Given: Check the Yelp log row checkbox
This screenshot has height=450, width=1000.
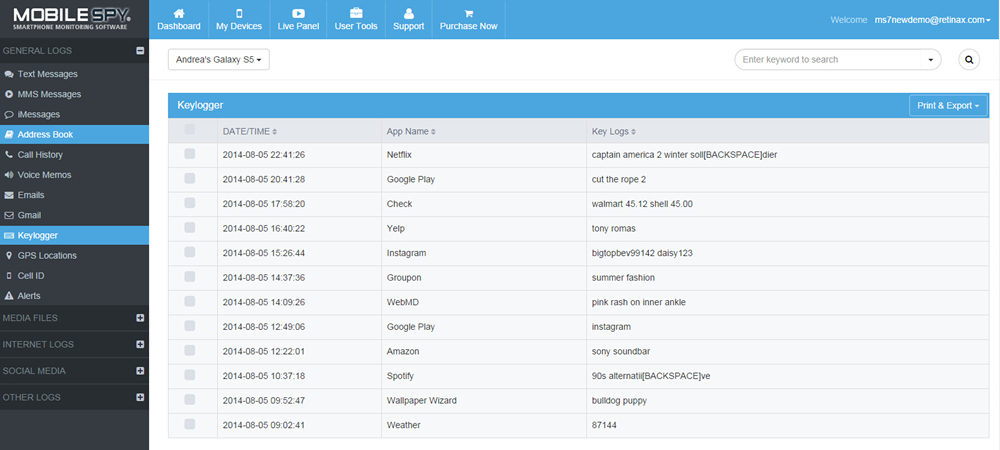Looking at the screenshot, I should [x=189, y=228].
